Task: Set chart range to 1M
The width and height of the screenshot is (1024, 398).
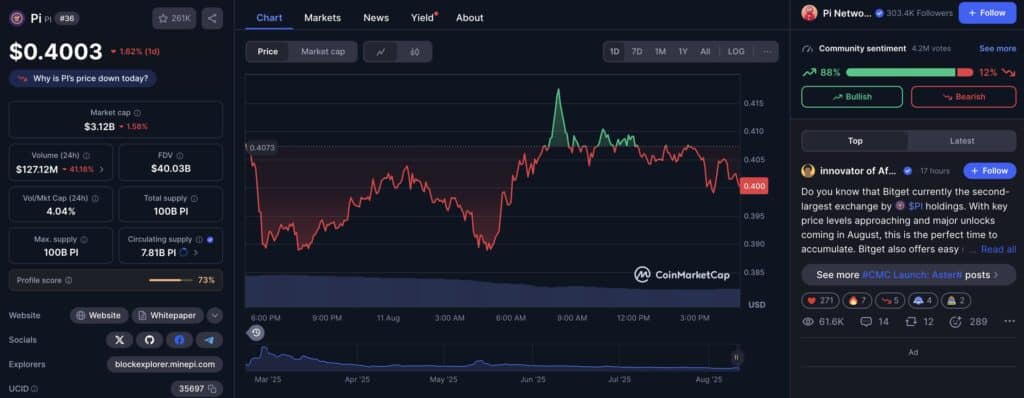Action: point(660,52)
